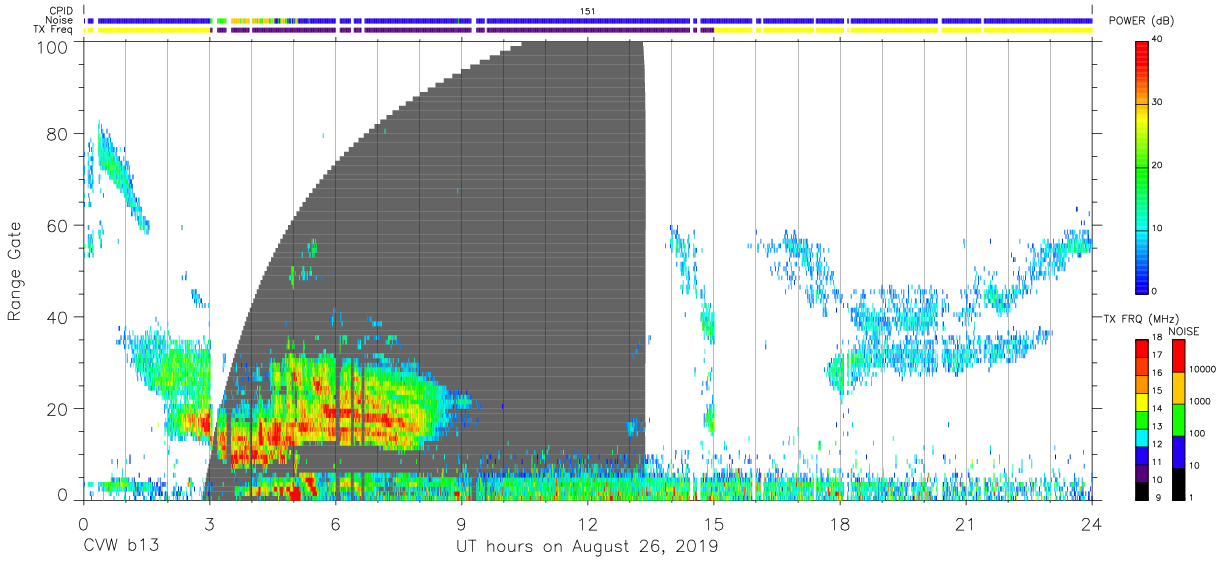
Task: Click the noise legend label '10000'
Action: tap(1204, 369)
